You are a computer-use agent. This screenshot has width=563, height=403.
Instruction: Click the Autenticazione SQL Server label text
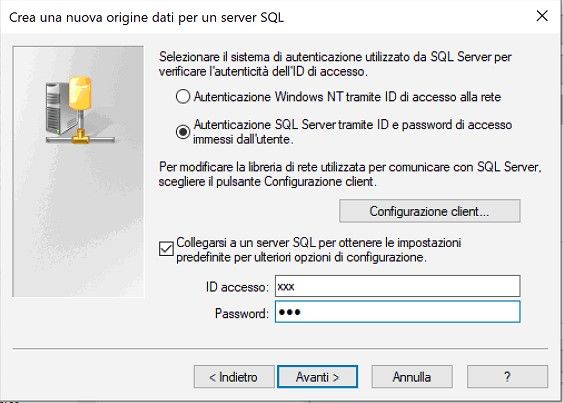point(353,132)
